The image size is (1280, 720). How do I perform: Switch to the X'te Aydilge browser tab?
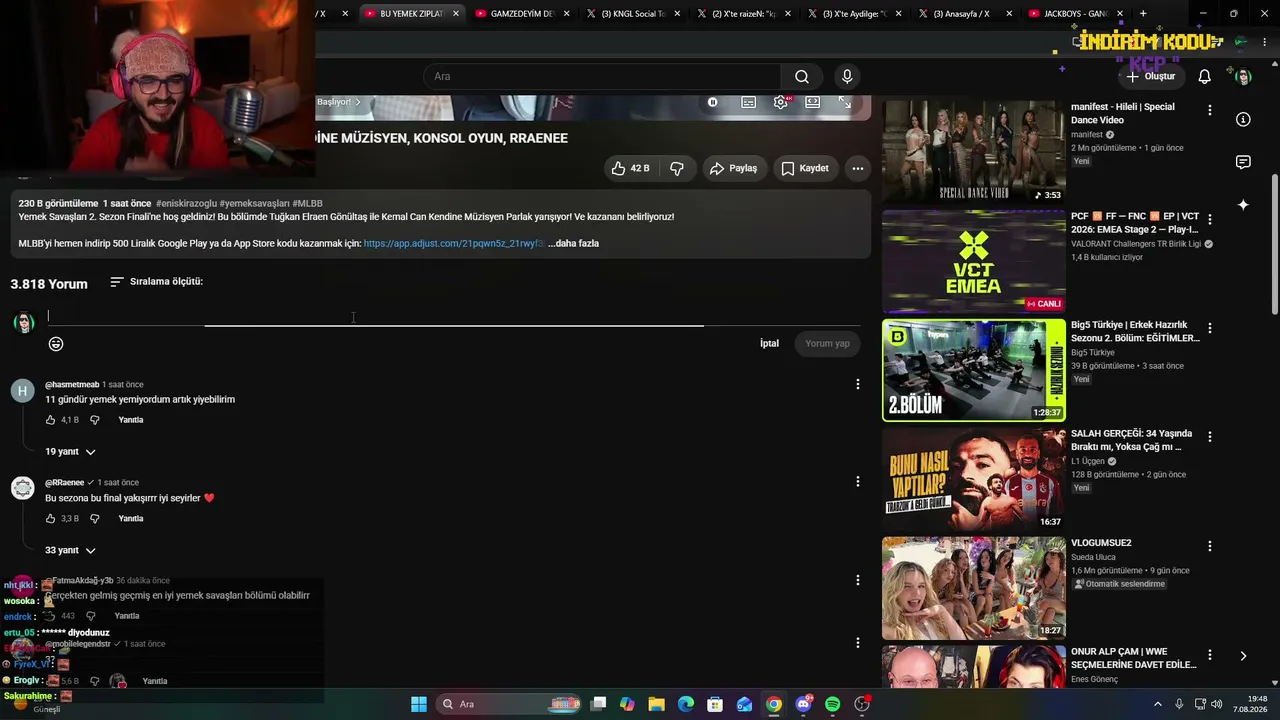[853, 14]
